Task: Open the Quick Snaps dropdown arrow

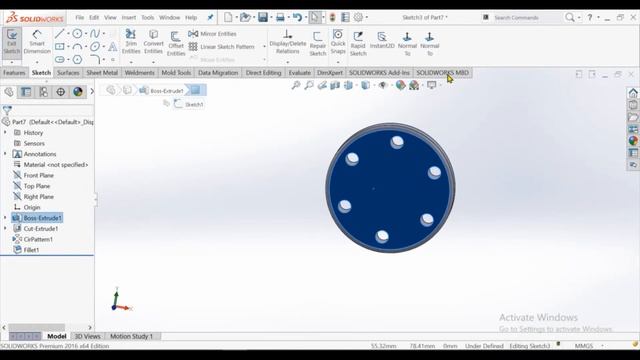Action: [x=338, y=62]
